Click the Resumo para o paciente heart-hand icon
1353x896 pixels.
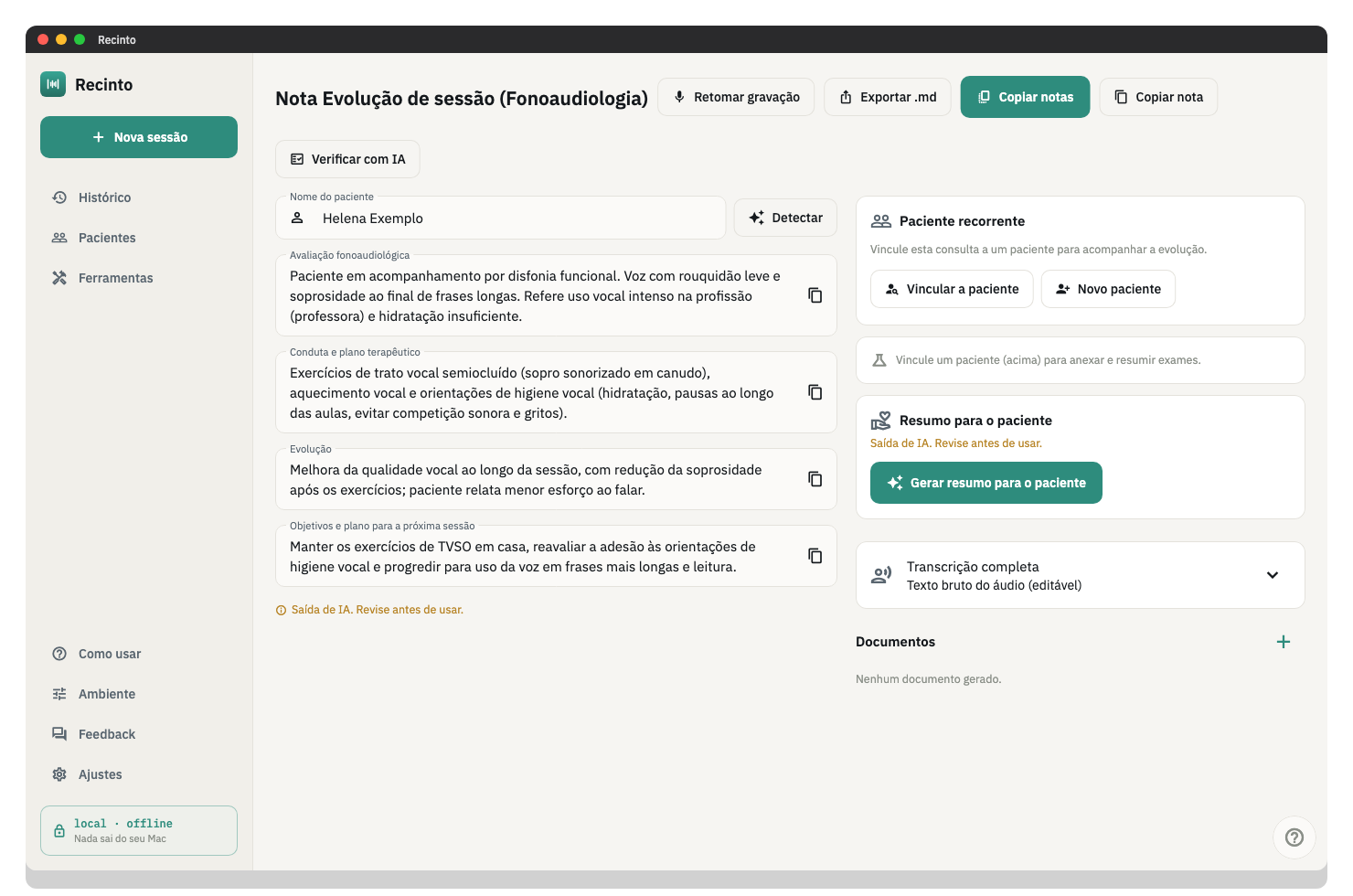tap(880, 421)
